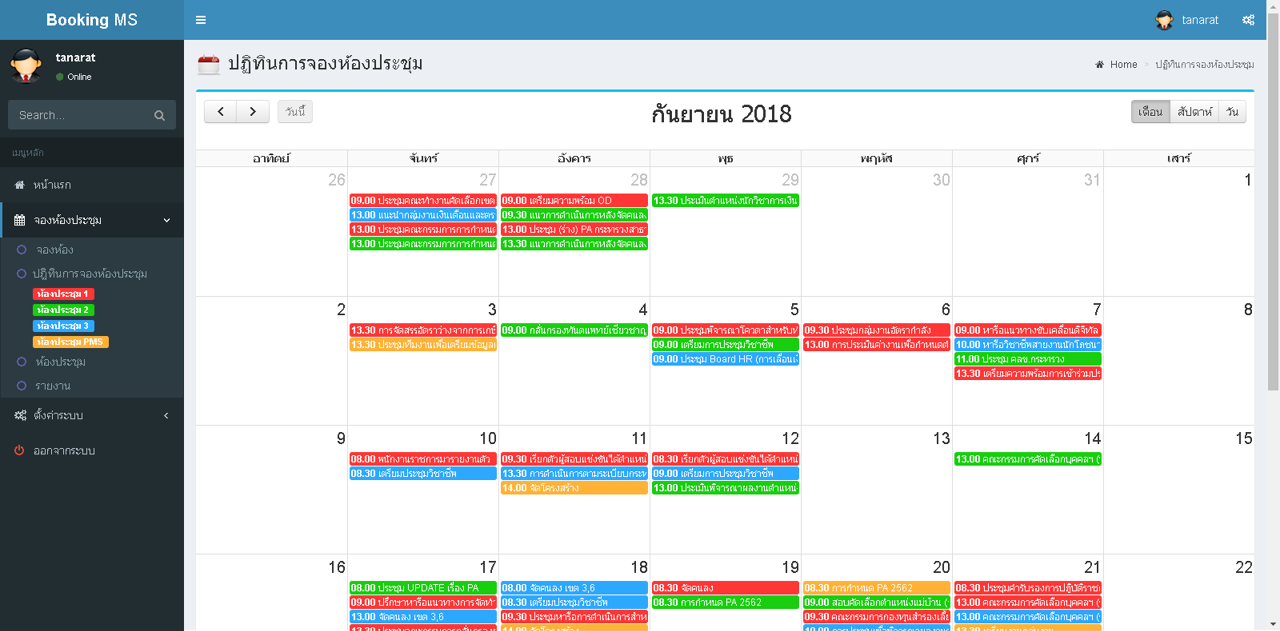Open 13.30 การจัดสรรอัตราว่าง event on 3
This screenshot has width=1280, height=631.
point(423,330)
